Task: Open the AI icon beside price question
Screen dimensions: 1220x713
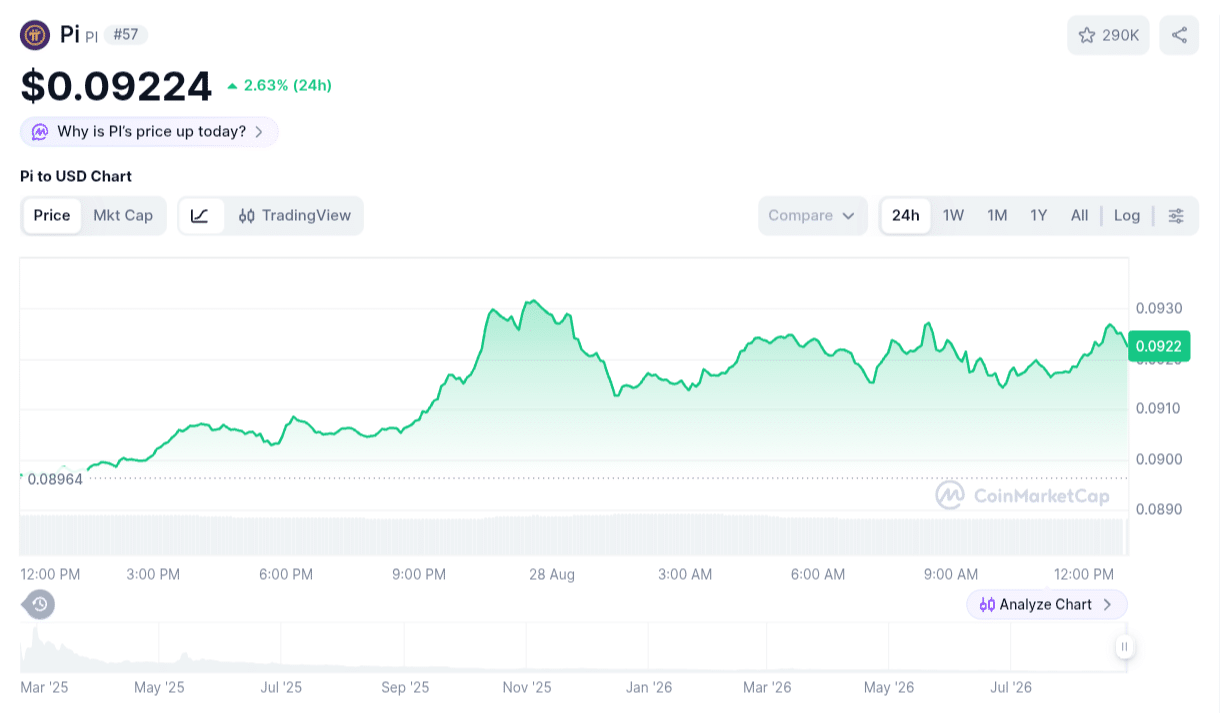Action: coord(40,132)
